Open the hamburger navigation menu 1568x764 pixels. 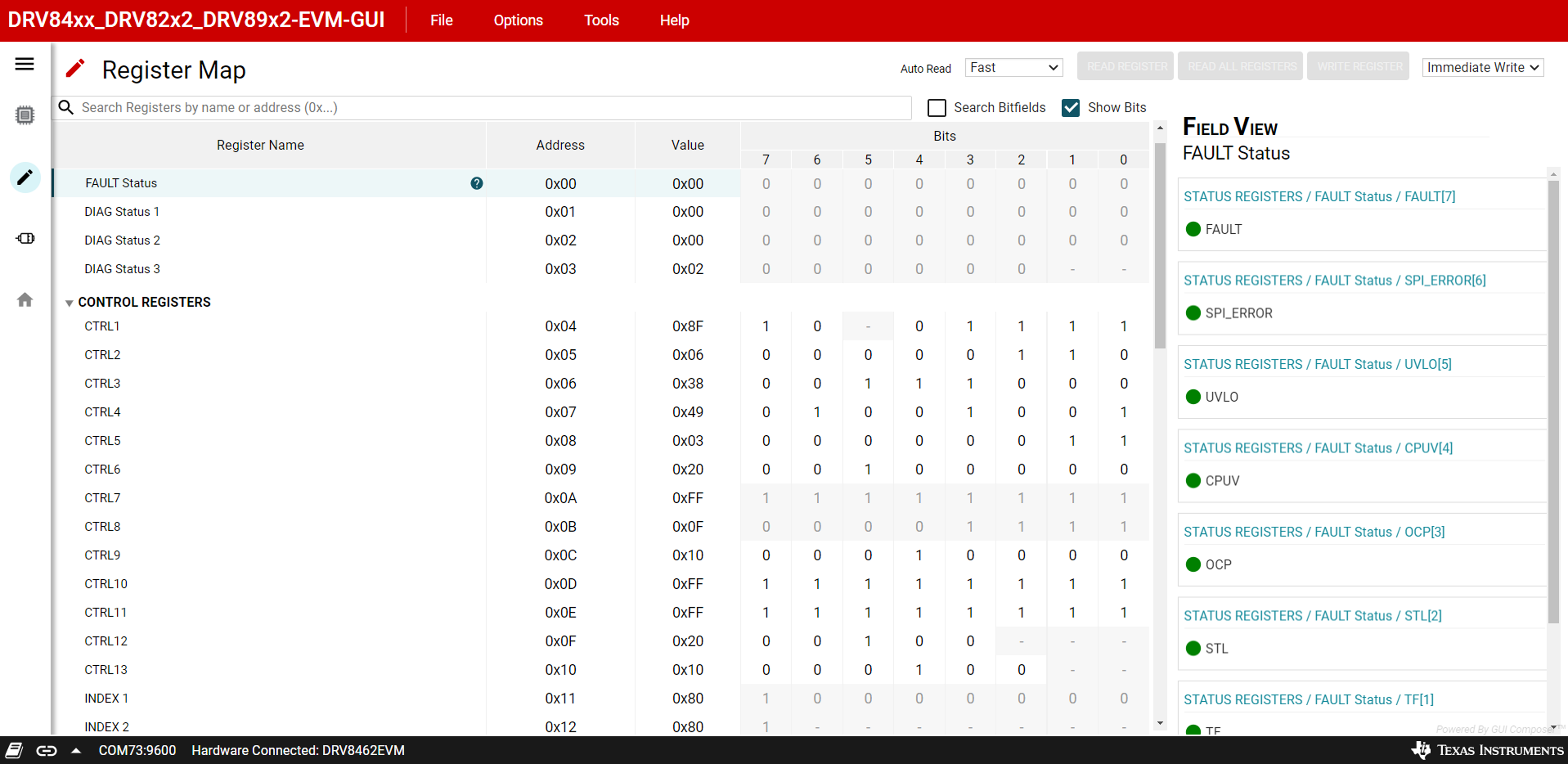(x=24, y=64)
